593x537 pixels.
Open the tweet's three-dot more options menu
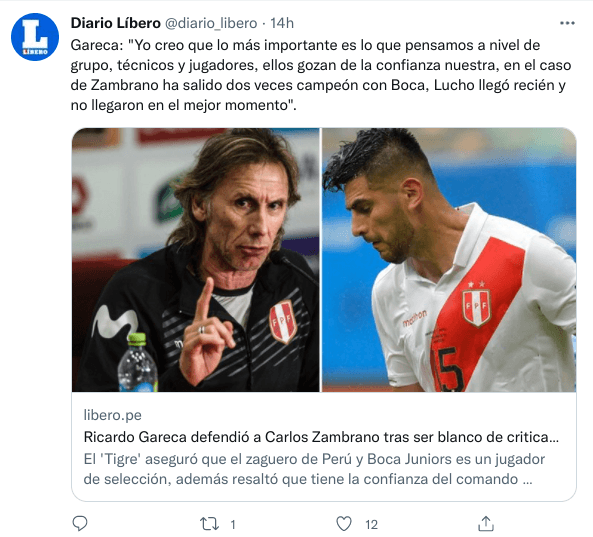[x=567, y=23]
